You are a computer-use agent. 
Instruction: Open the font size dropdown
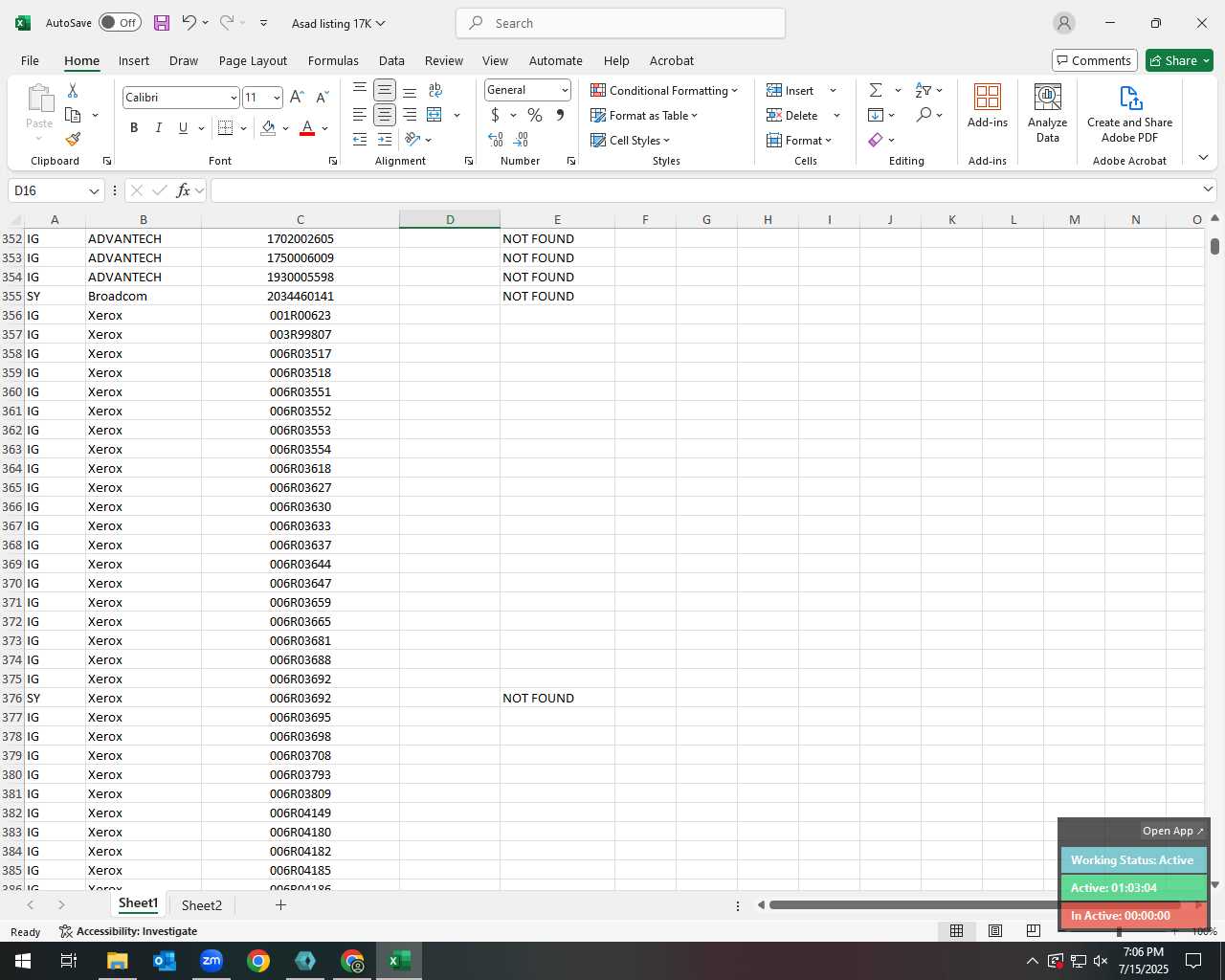pos(277,98)
